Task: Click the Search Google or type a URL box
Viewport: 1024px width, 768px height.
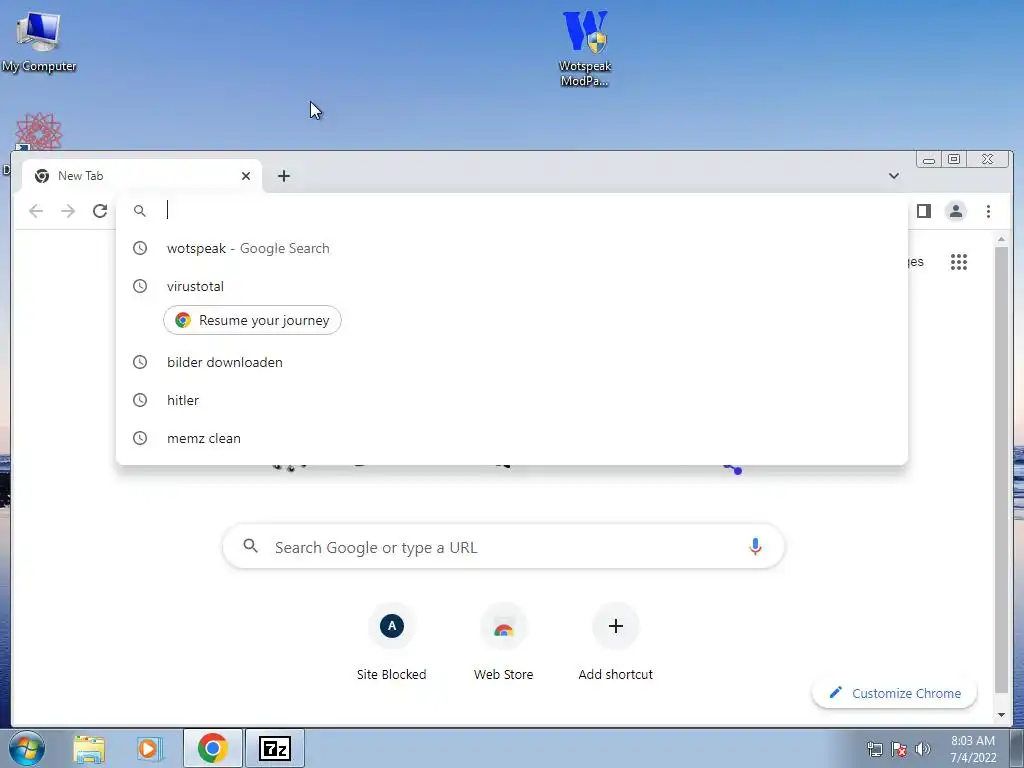Action: (x=504, y=547)
